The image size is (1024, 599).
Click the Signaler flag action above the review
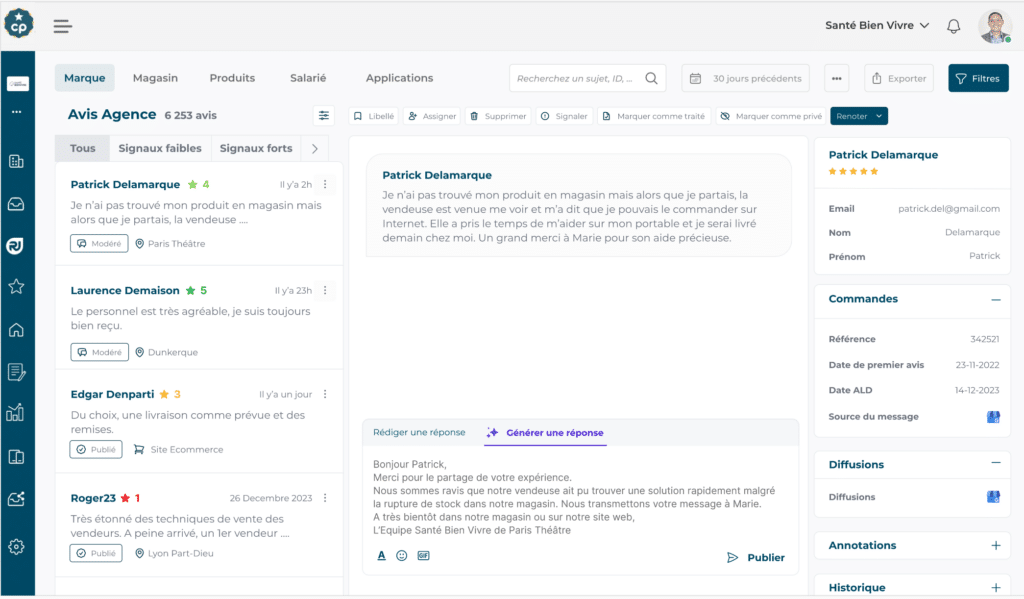point(564,115)
